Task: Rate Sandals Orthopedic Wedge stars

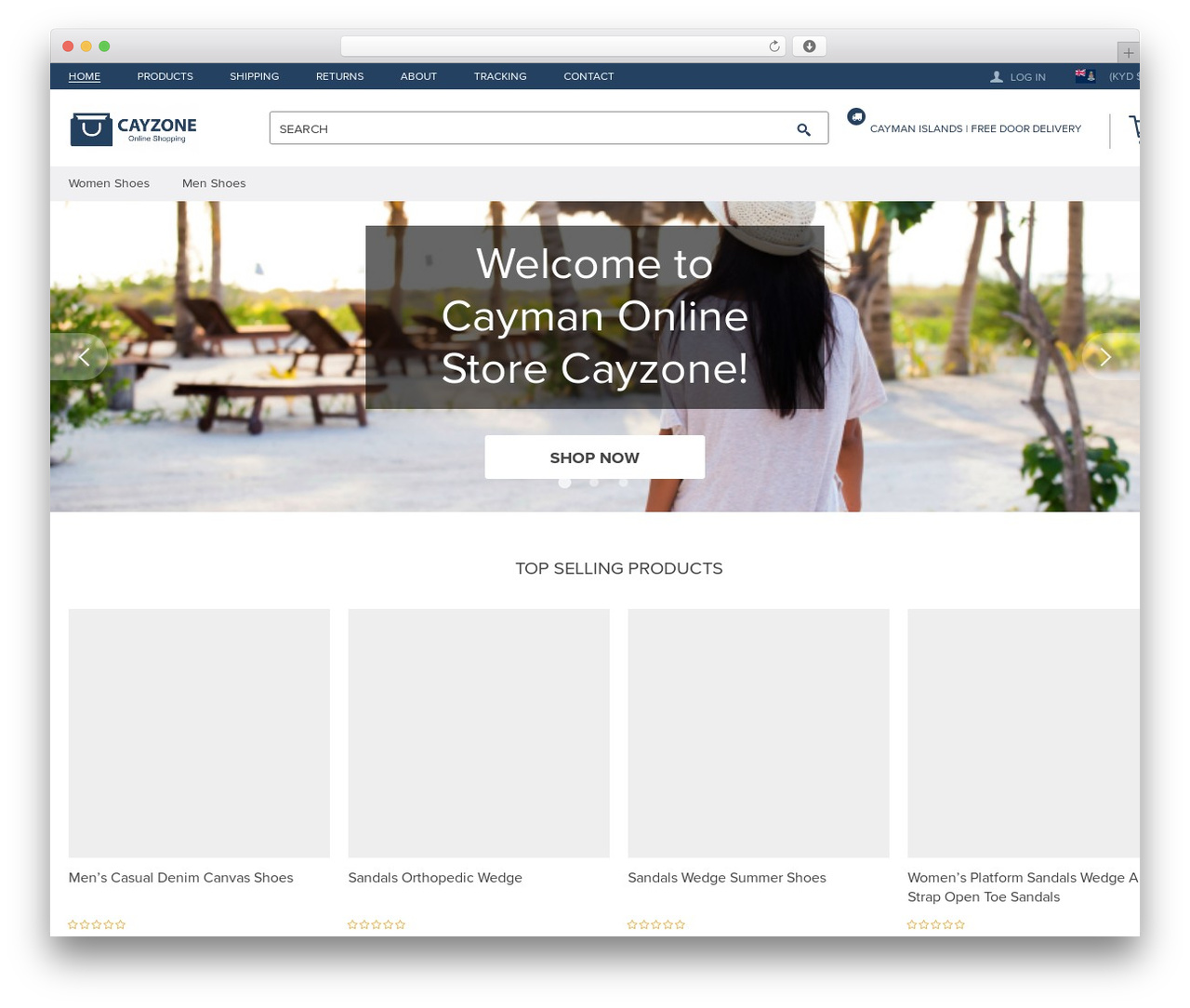Action: tap(377, 924)
